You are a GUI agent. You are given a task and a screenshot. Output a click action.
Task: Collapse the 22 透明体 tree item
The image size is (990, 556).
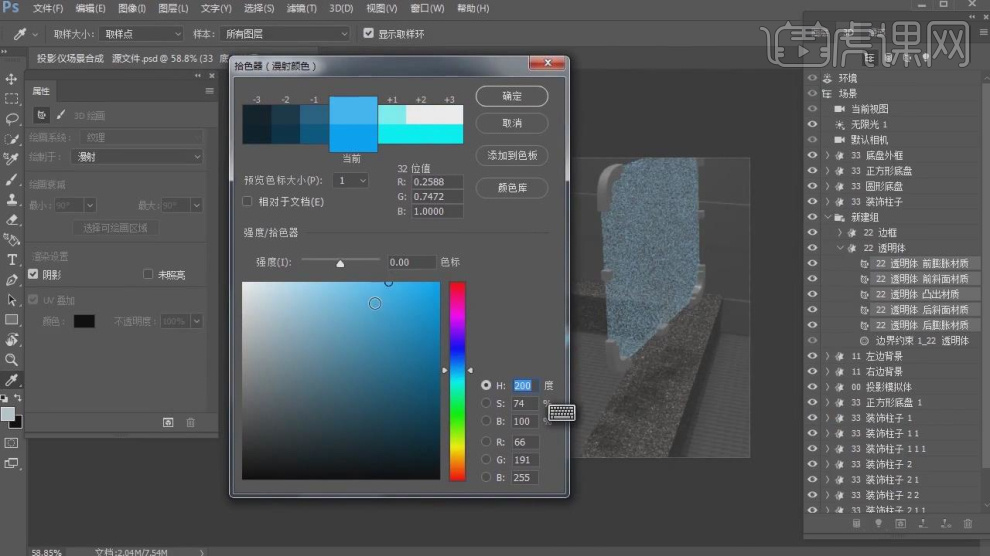click(x=840, y=248)
